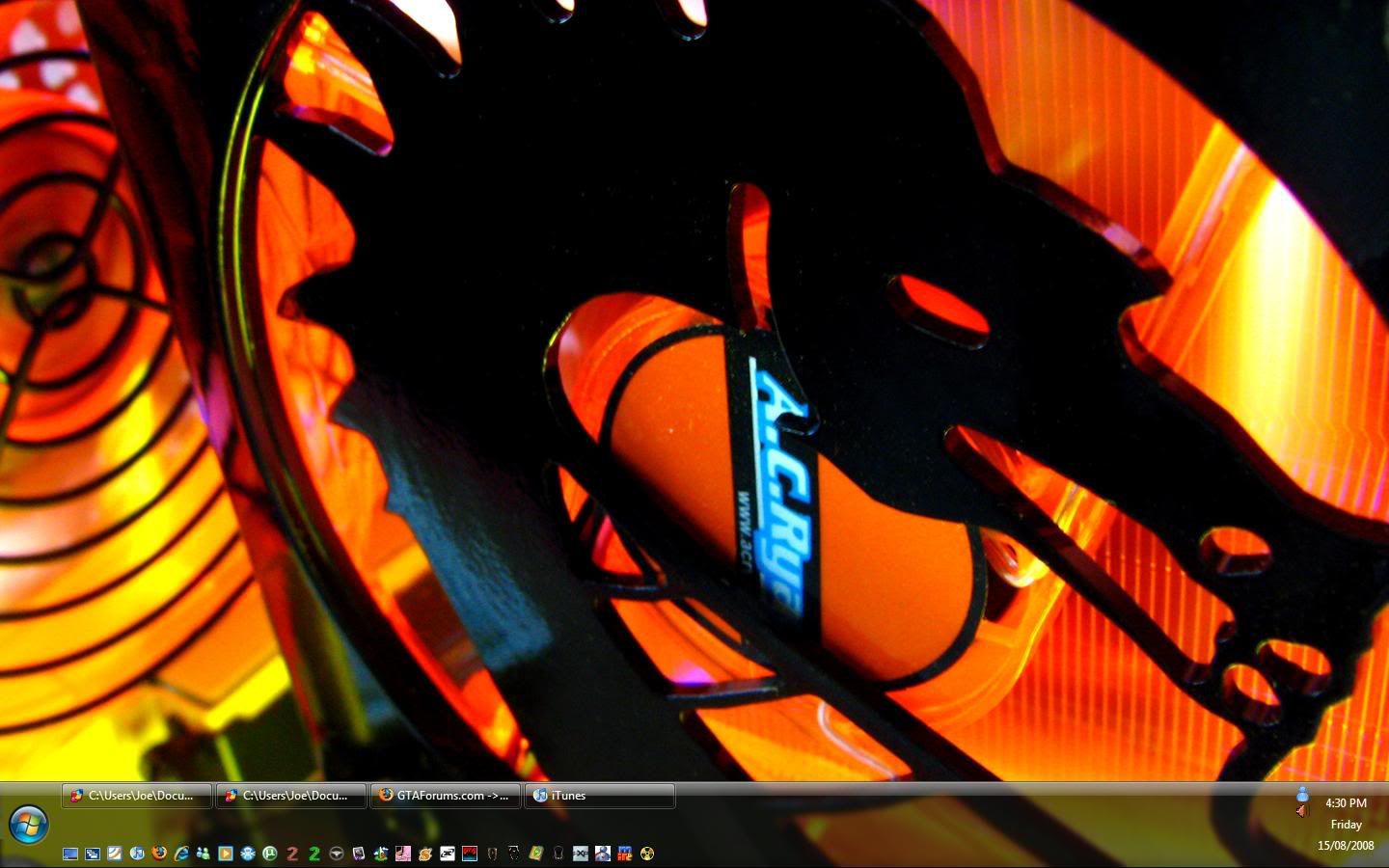Click yellow radiation symbol quick launch icon
This screenshot has width=1389, height=868.
pyautogui.click(x=647, y=854)
